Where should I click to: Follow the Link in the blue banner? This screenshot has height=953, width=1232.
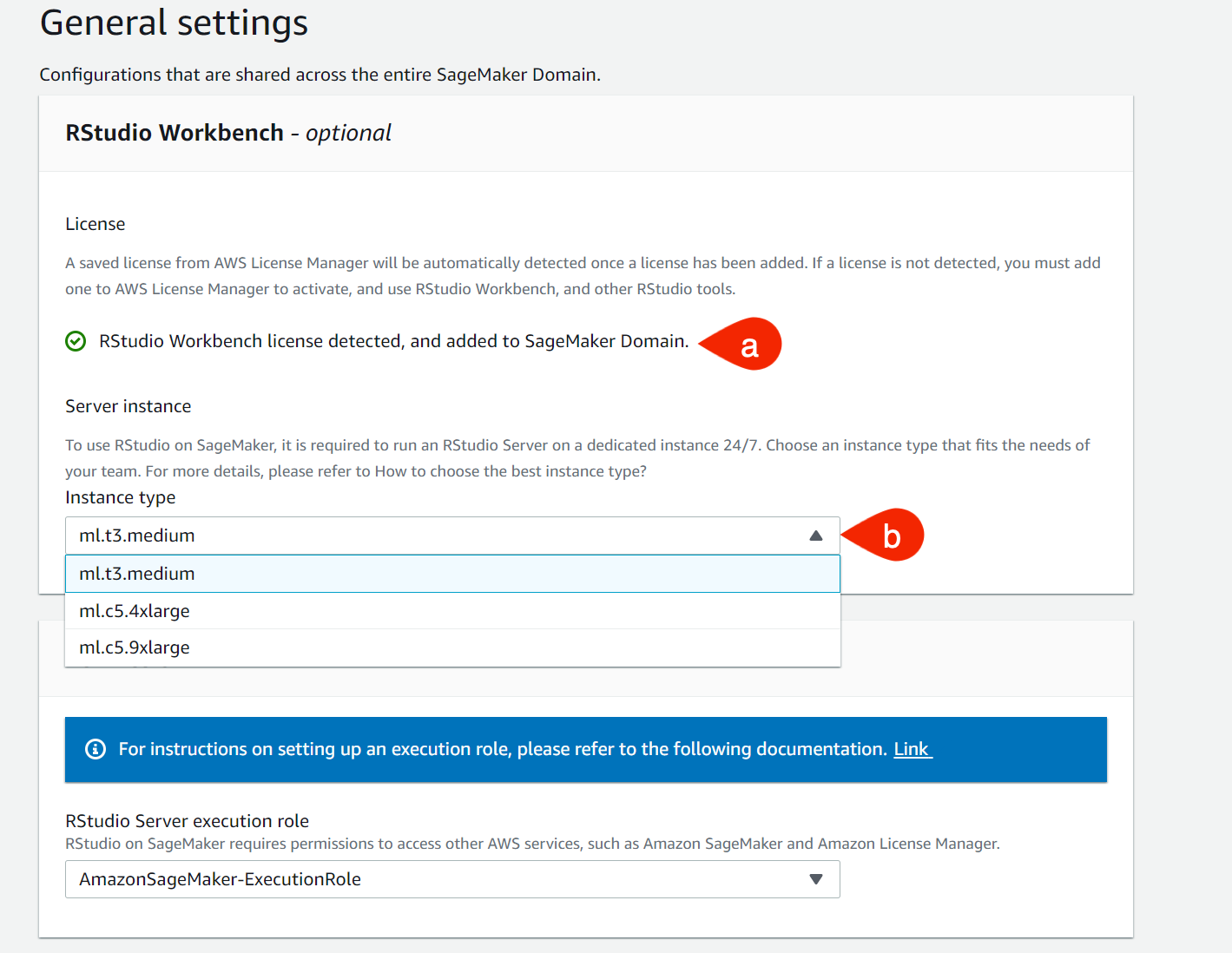pyautogui.click(x=912, y=749)
